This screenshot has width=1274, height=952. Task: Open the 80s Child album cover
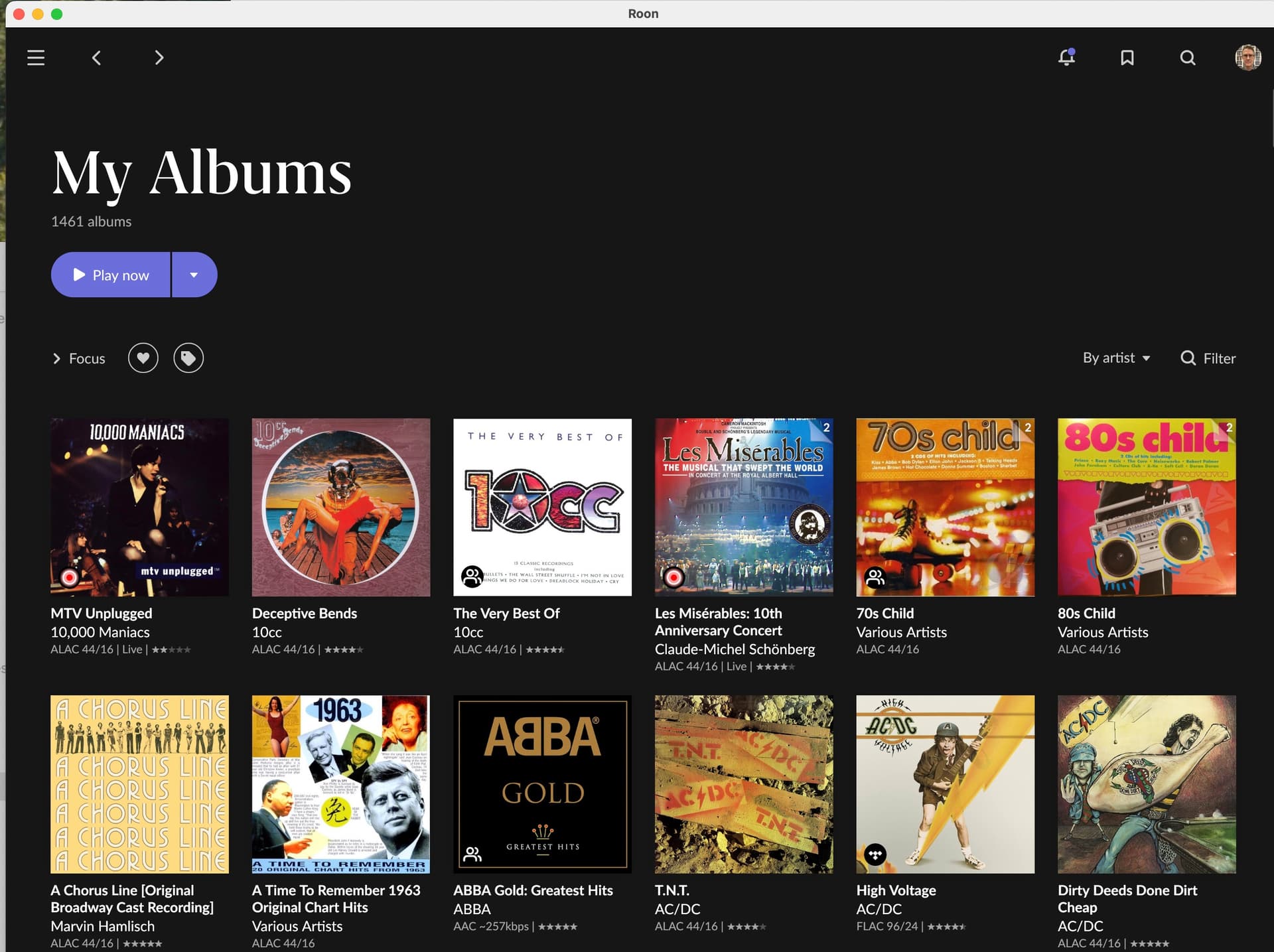coord(1147,507)
